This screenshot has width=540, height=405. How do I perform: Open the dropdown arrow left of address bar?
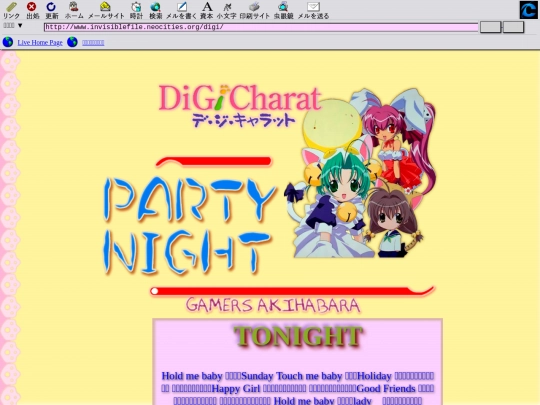point(20,25)
